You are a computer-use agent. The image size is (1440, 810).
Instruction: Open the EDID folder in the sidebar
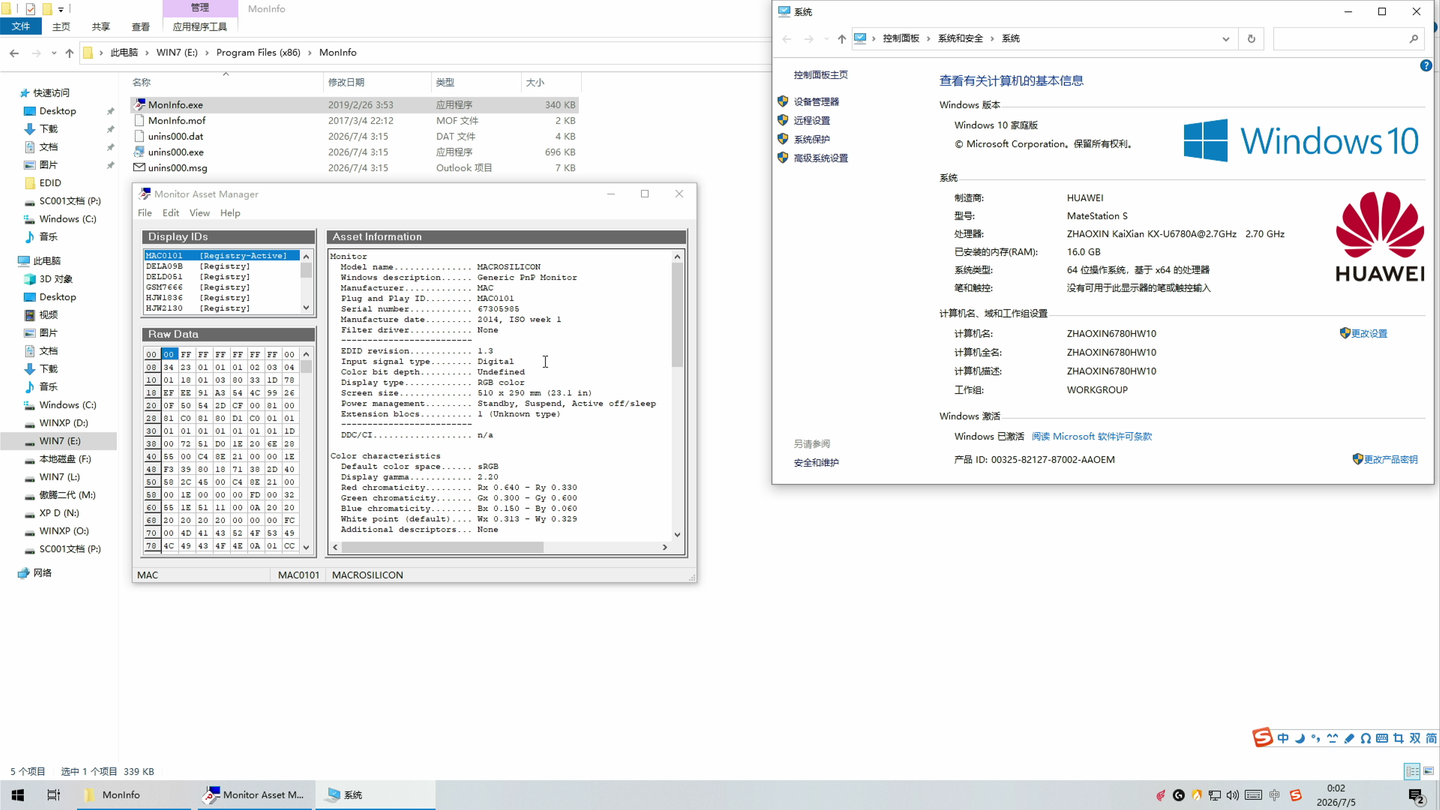[50, 183]
